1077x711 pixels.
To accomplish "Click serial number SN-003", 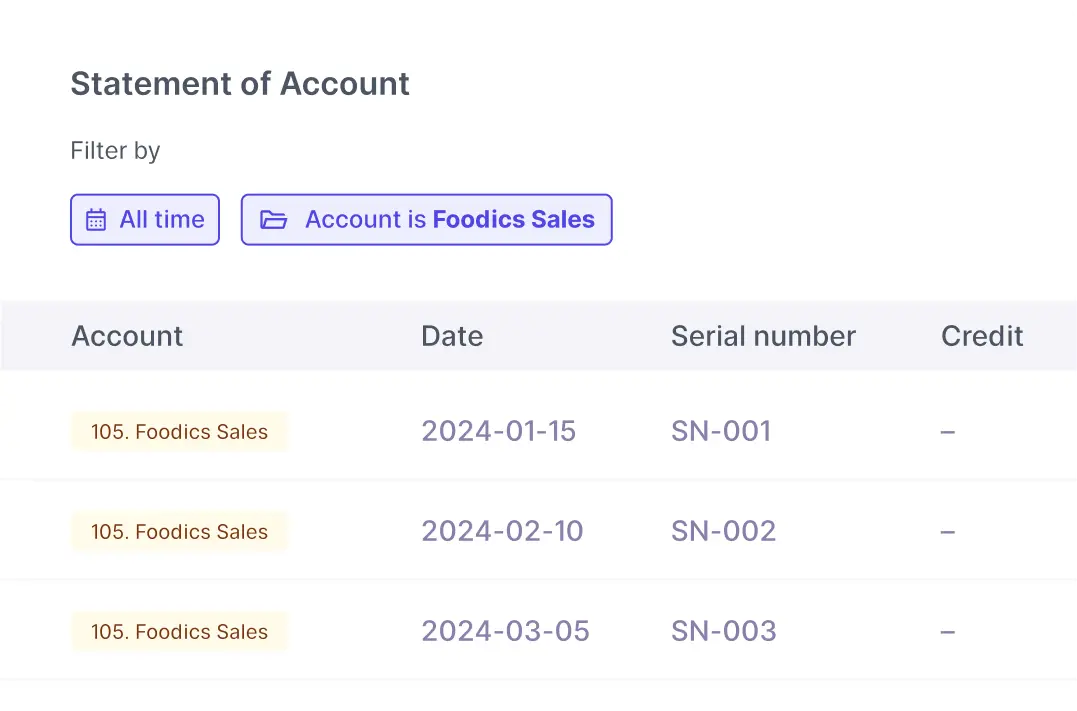I will tap(724, 631).
